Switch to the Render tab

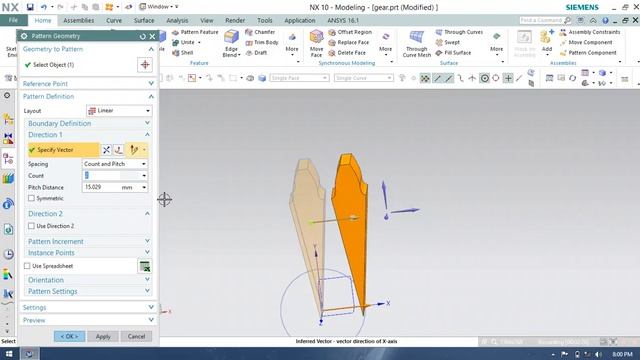click(x=235, y=20)
